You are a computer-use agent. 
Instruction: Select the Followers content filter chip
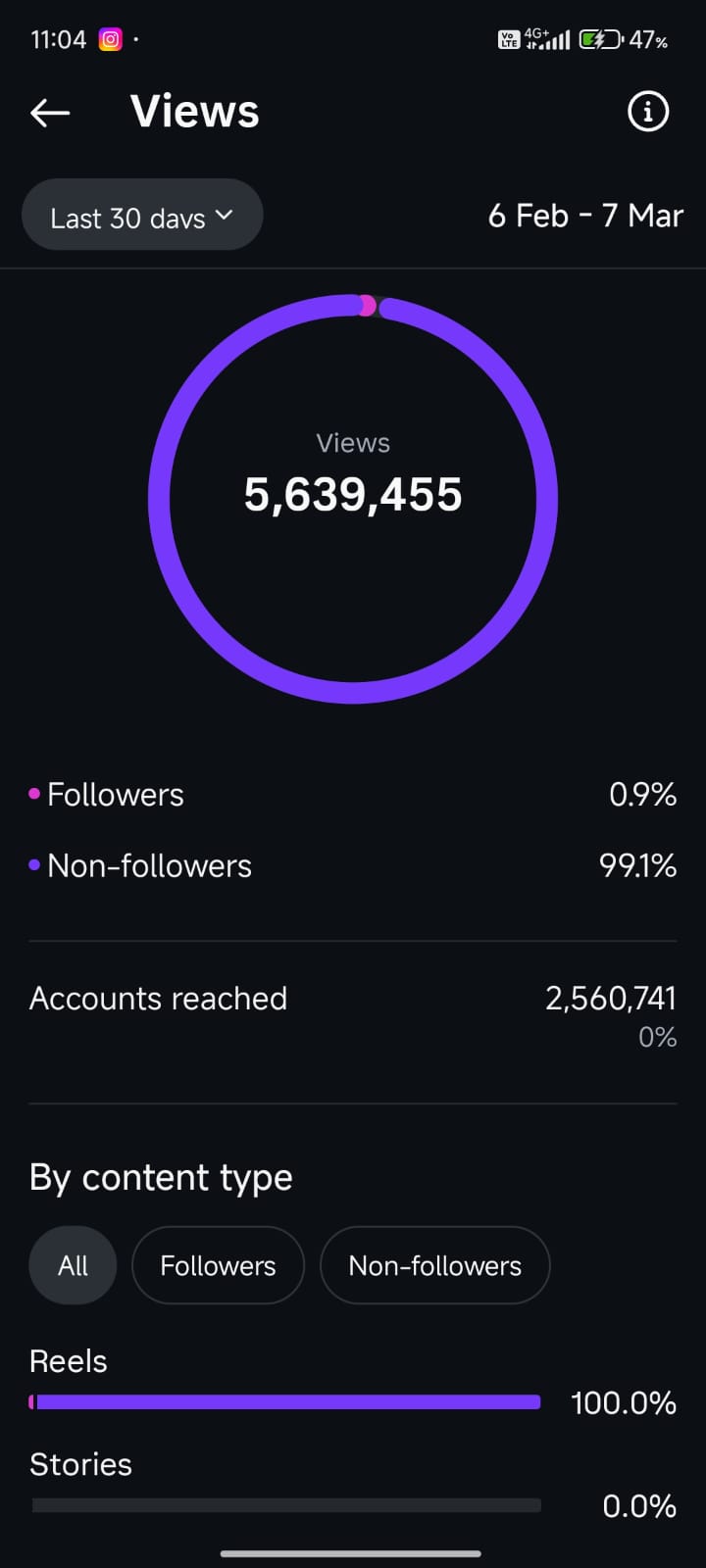(x=218, y=1265)
